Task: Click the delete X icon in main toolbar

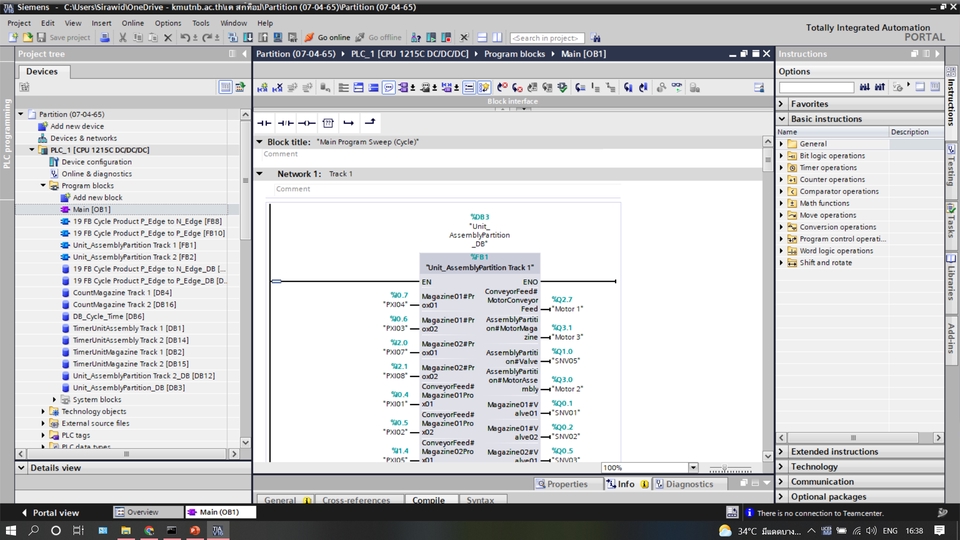Action: 168,37
